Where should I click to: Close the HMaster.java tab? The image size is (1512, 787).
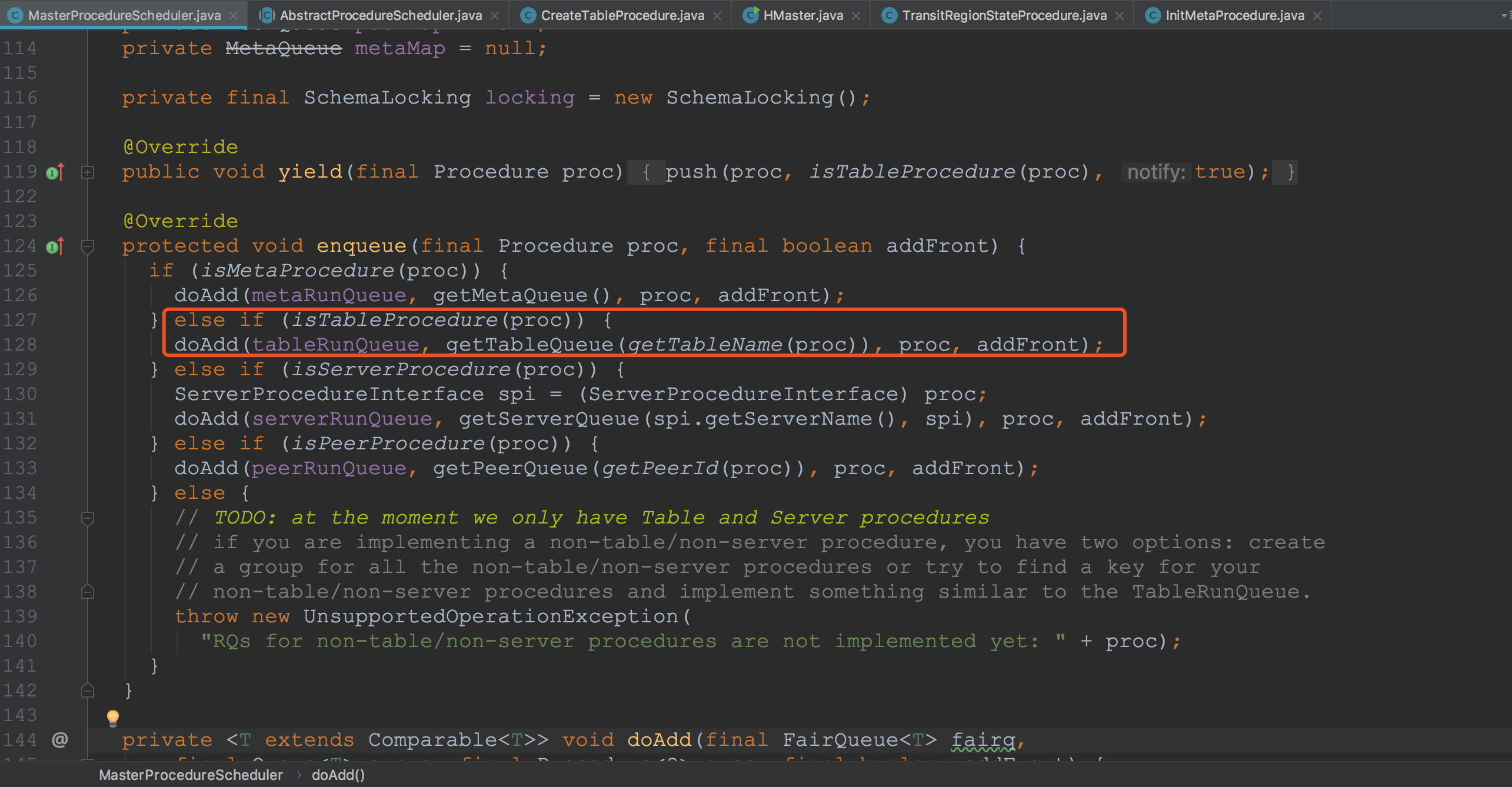tap(856, 16)
